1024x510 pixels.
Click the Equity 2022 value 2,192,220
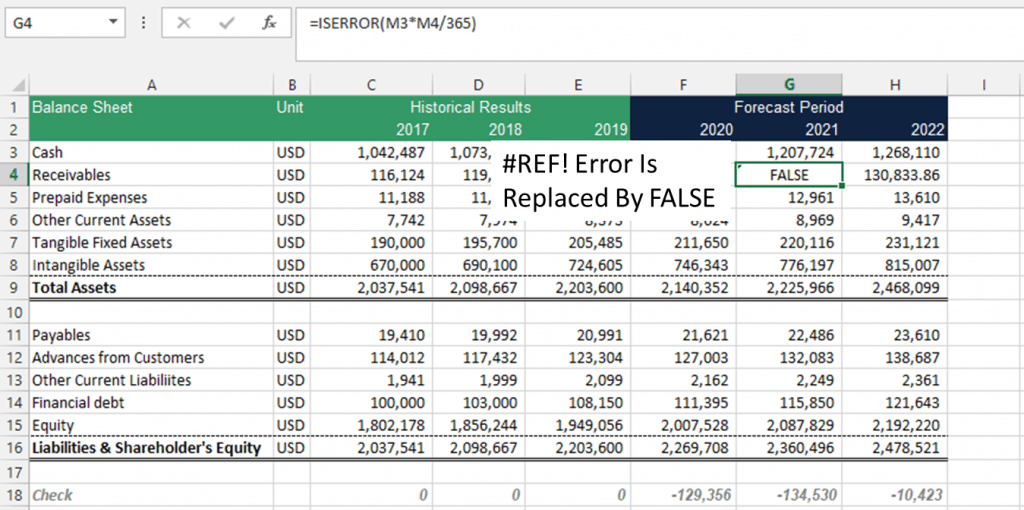pos(895,426)
